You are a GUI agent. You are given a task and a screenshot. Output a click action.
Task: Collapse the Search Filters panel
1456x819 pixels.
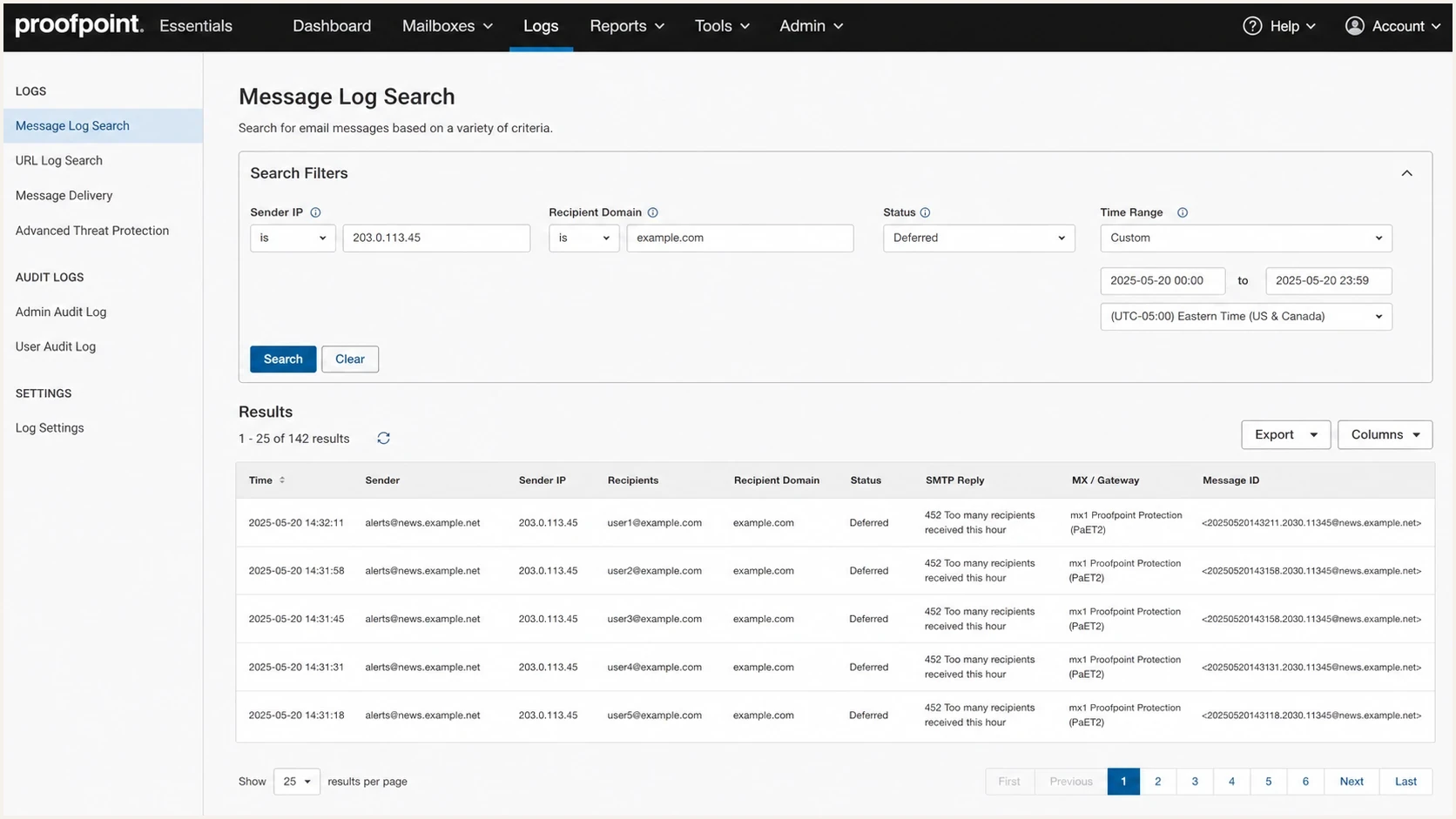tap(1406, 173)
